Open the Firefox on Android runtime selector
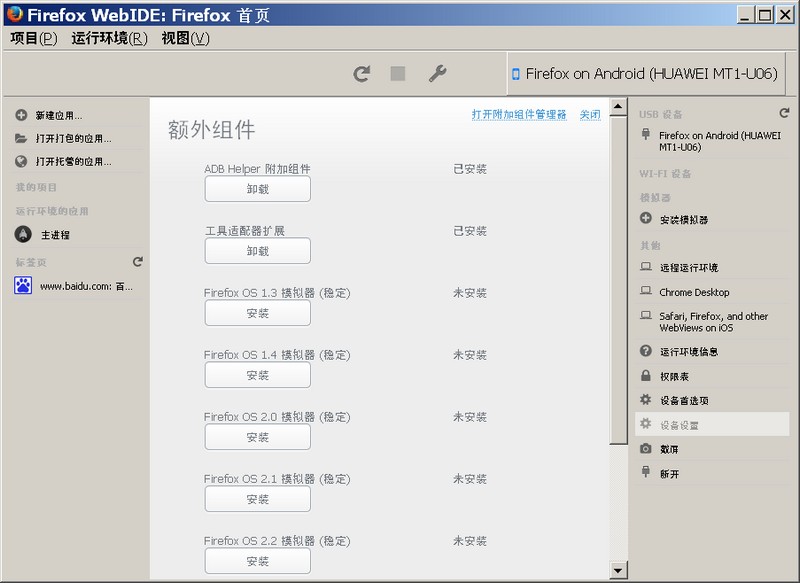The image size is (800, 583). tap(645, 74)
